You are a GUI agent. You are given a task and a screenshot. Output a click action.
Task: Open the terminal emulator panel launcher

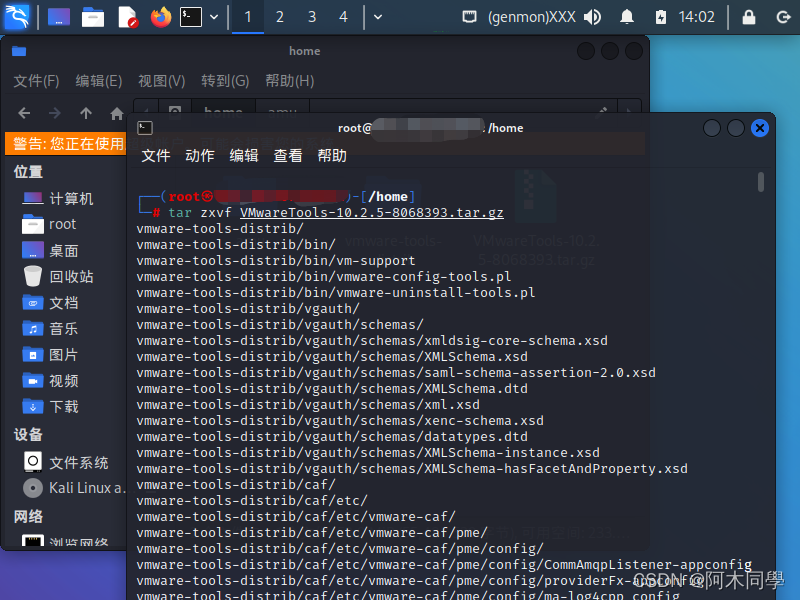pos(191,17)
